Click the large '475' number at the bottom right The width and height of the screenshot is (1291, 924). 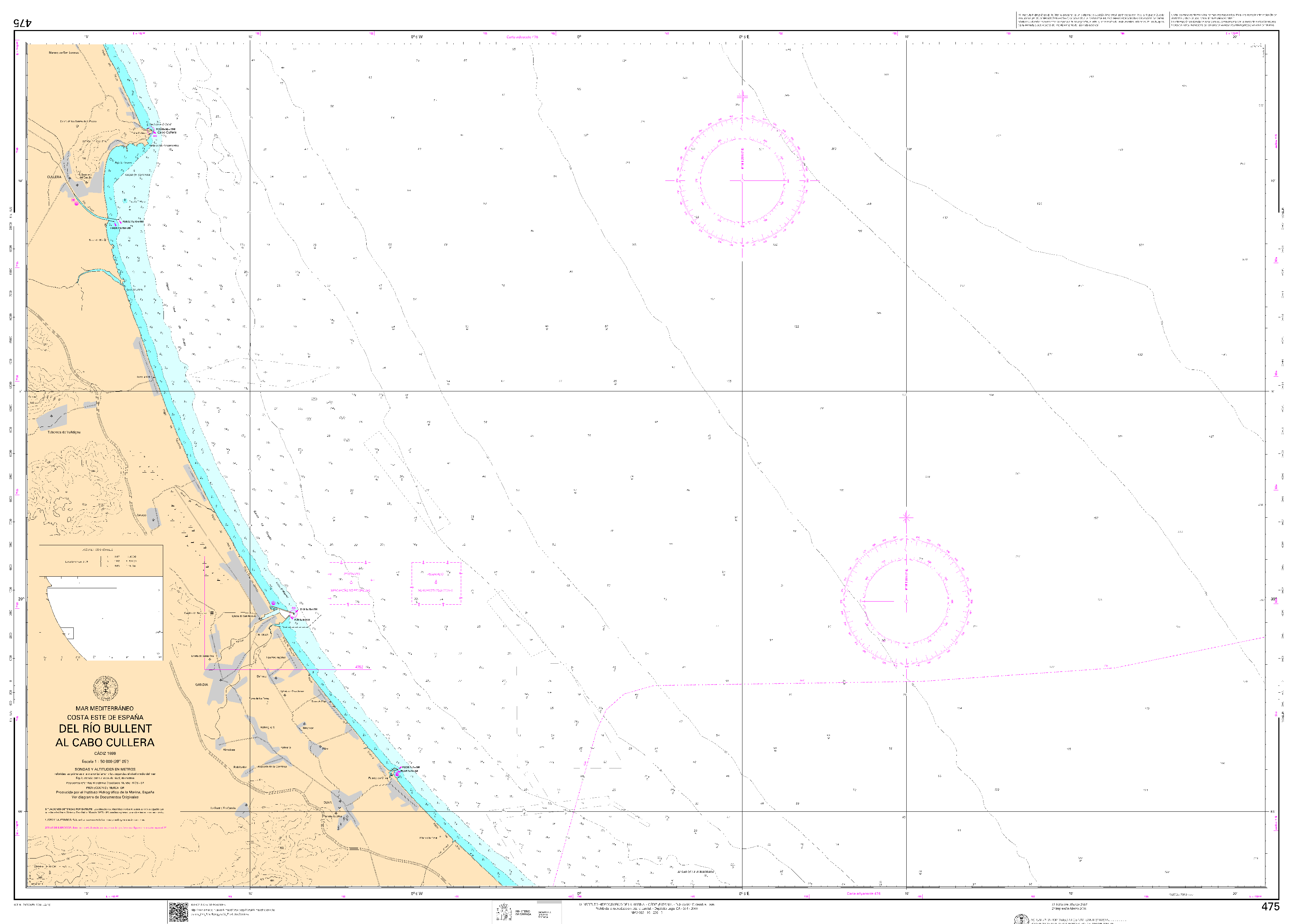coord(1270,907)
